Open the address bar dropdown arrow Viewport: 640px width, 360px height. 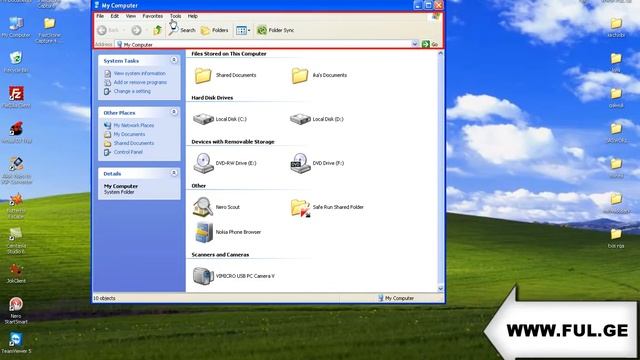(x=415, y=44)
